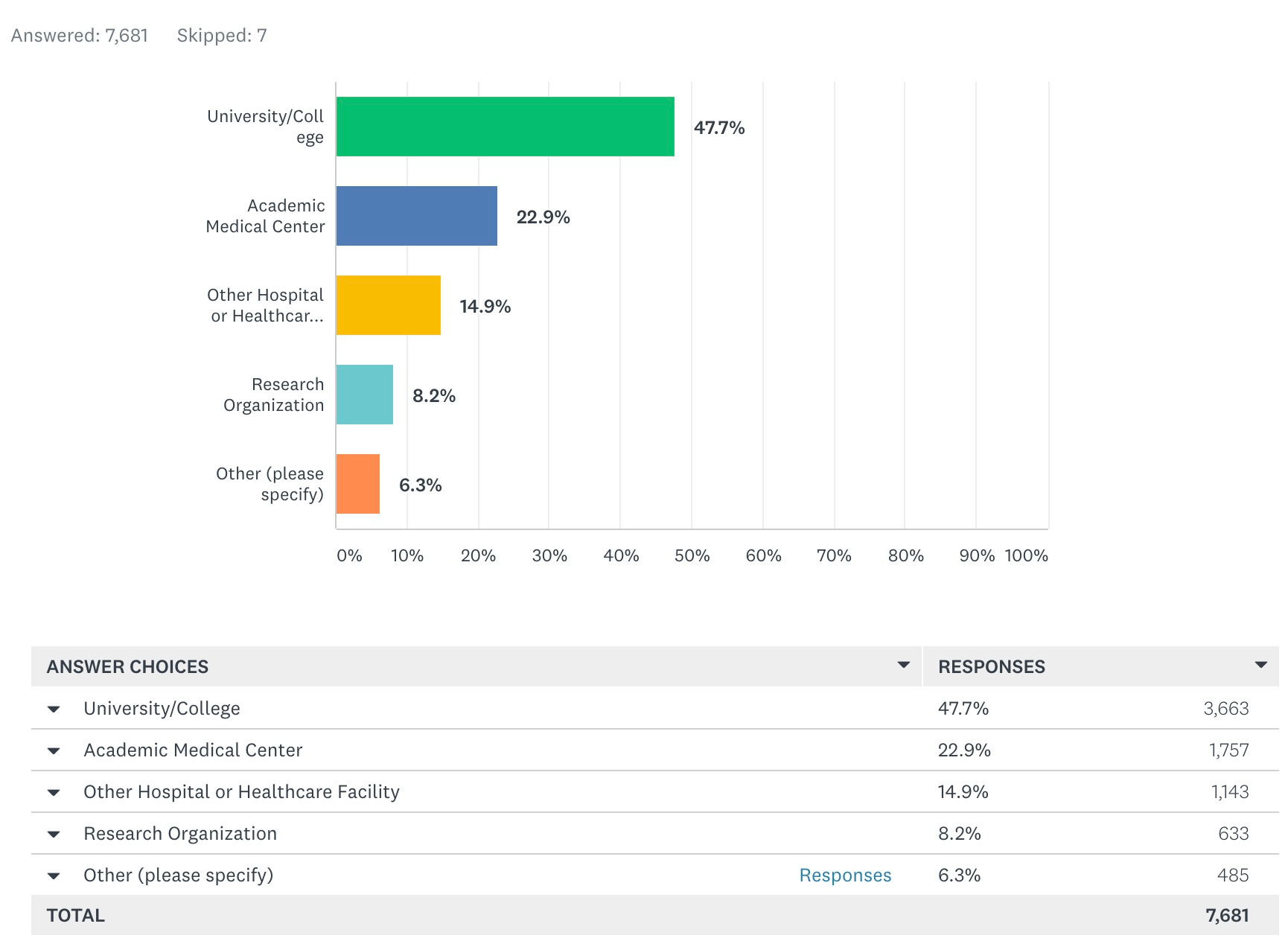The image size is (1288, 944).
Task: Expand Other Hospital or Healthcare Facility arrow
Action: (54, 793)
